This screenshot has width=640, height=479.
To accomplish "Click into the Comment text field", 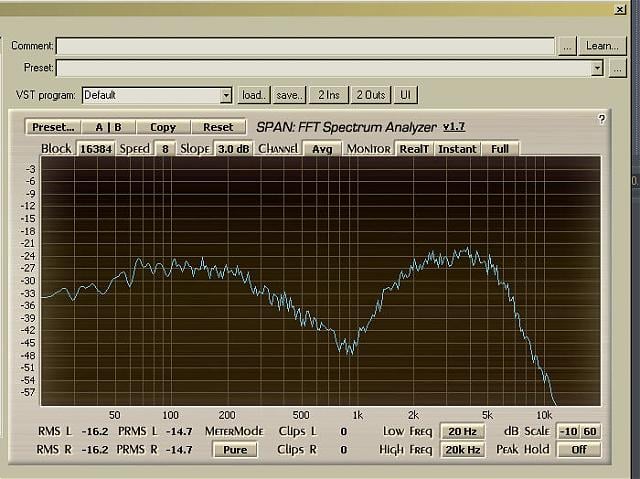I will point(305,46).
